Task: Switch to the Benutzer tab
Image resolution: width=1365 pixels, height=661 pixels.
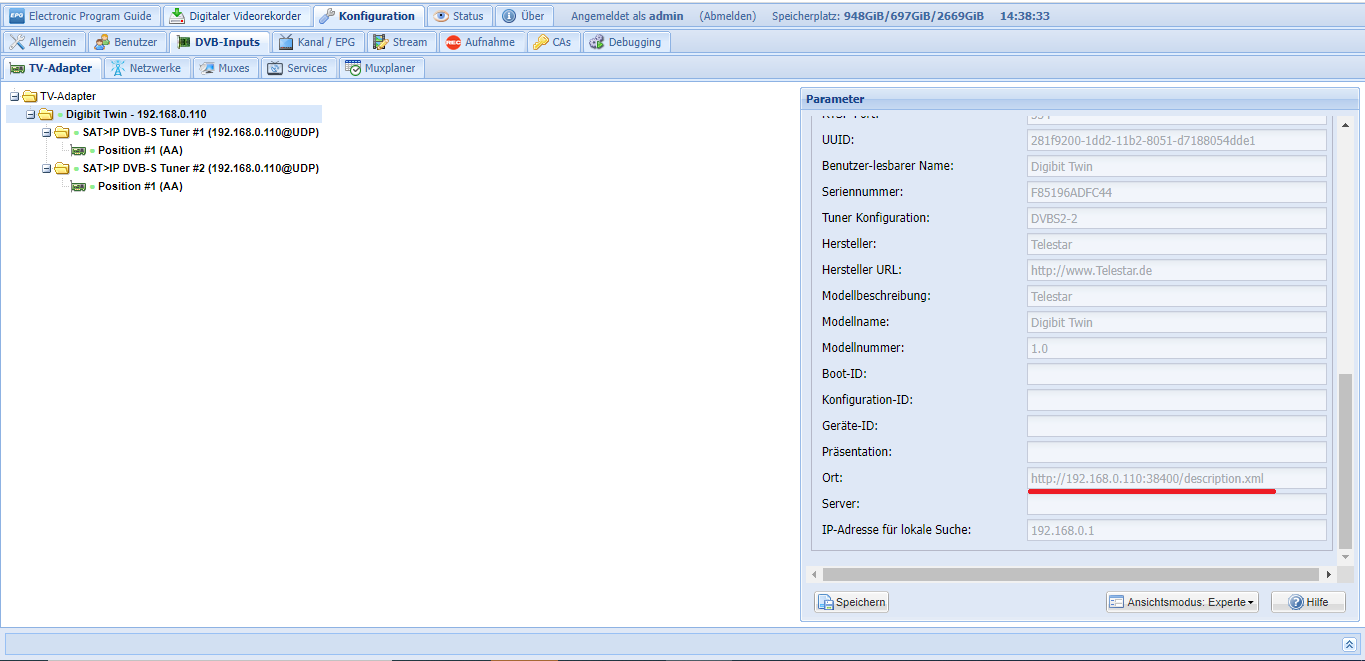Action: [x=126, y=42]
